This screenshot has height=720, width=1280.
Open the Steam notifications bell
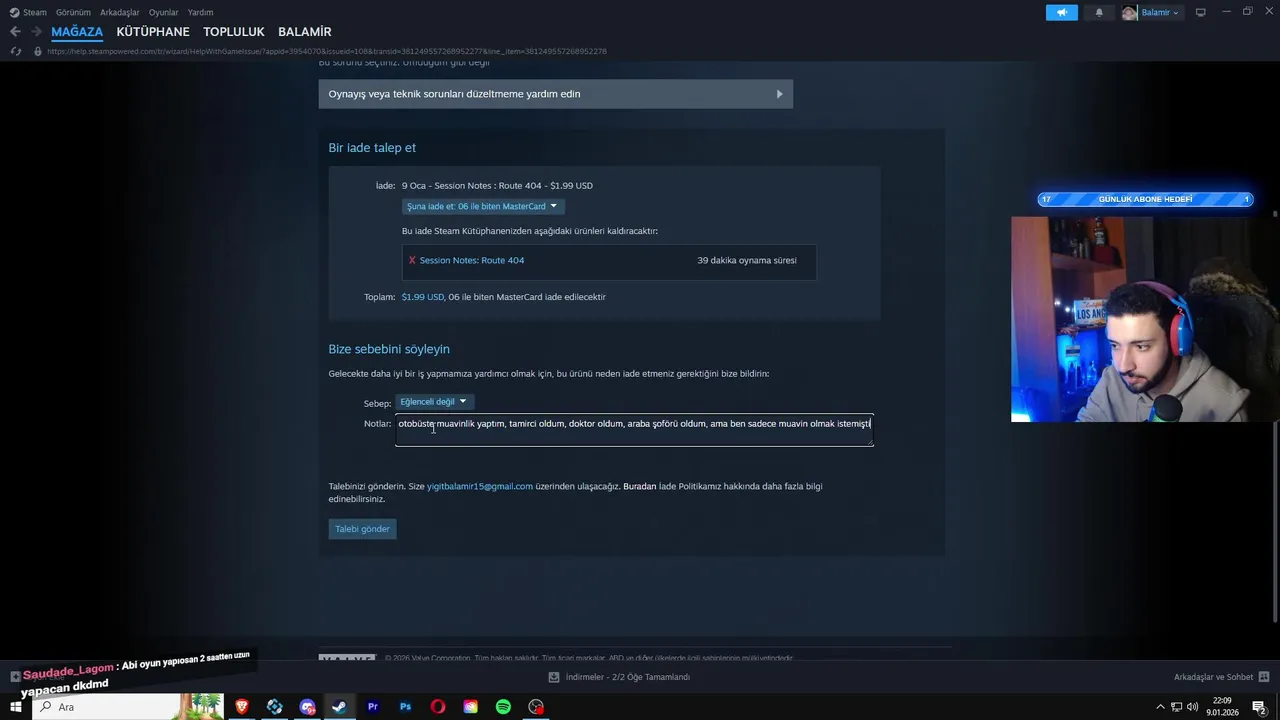pos(1099,12)
